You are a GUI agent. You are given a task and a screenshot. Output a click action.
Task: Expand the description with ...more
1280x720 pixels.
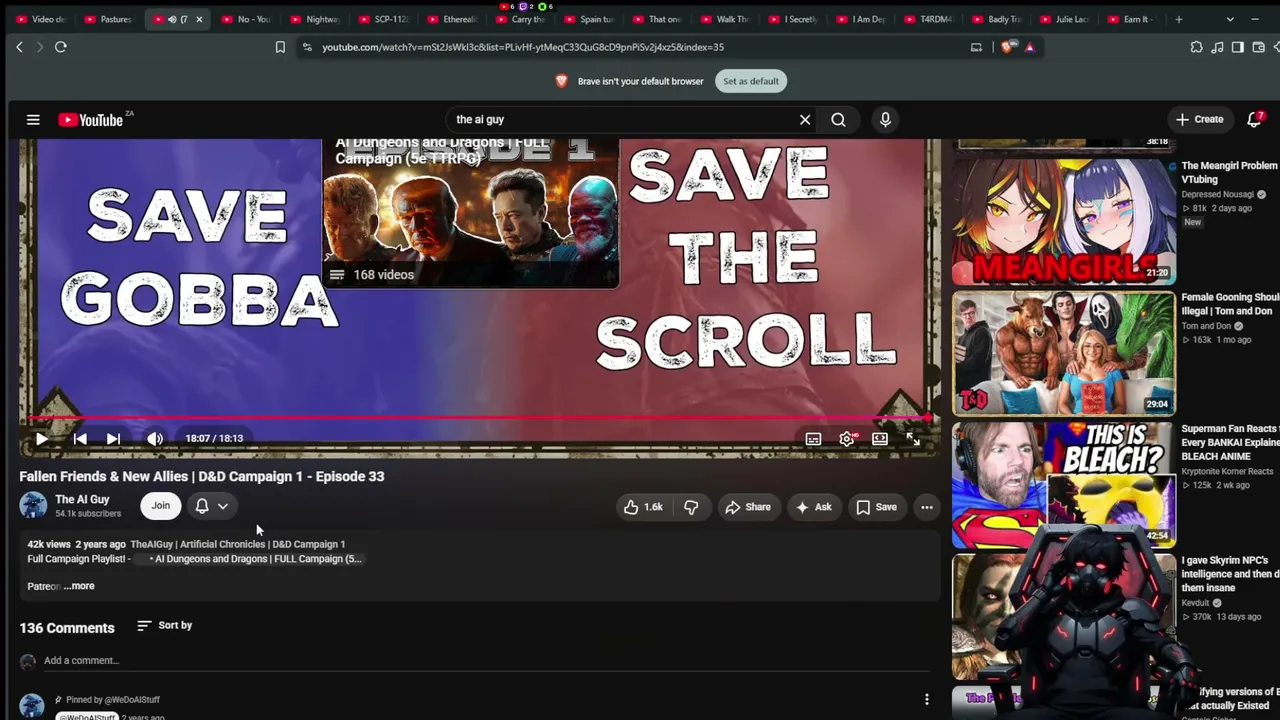tap(79, 586)
